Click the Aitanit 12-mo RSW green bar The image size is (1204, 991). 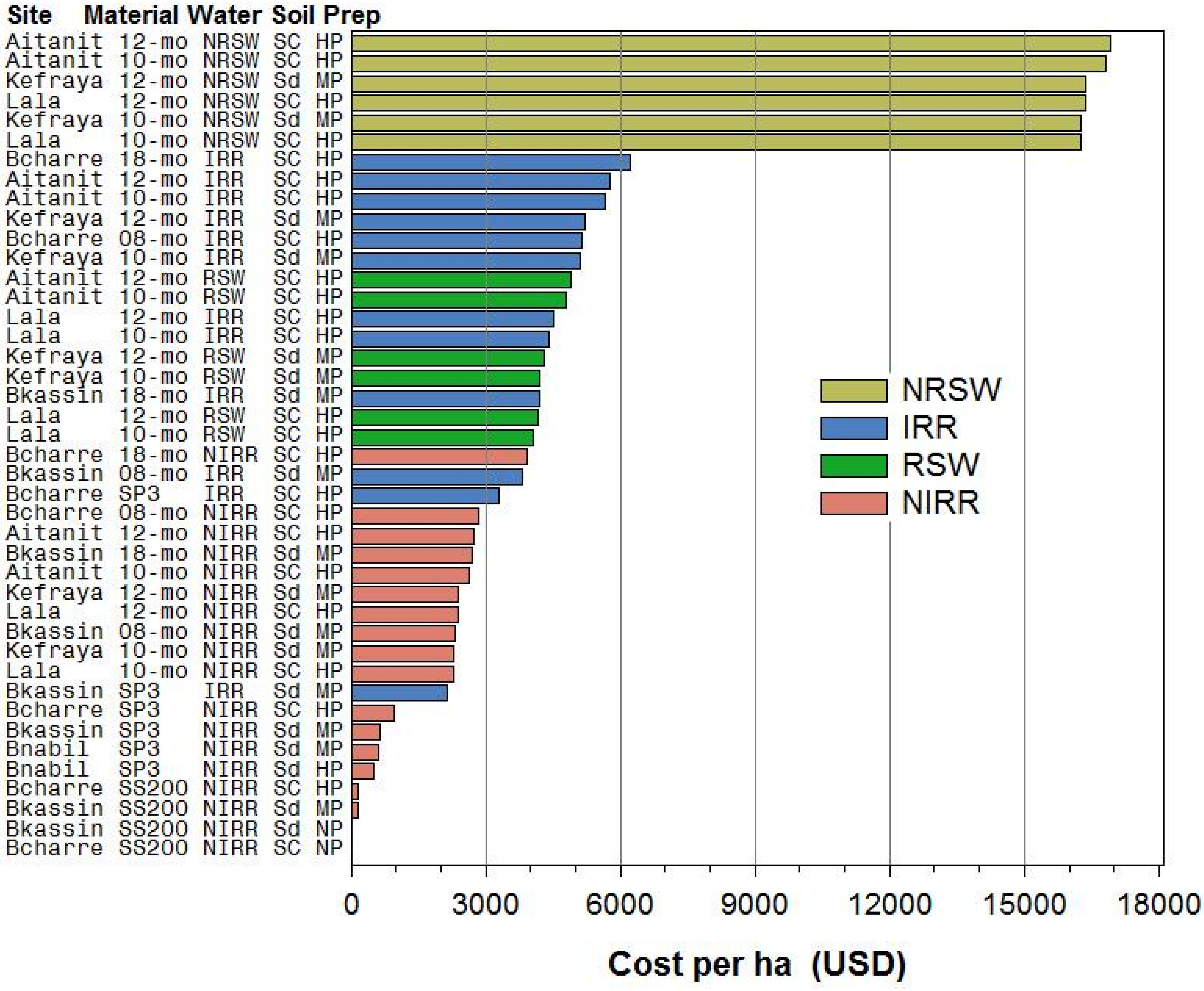461,280
